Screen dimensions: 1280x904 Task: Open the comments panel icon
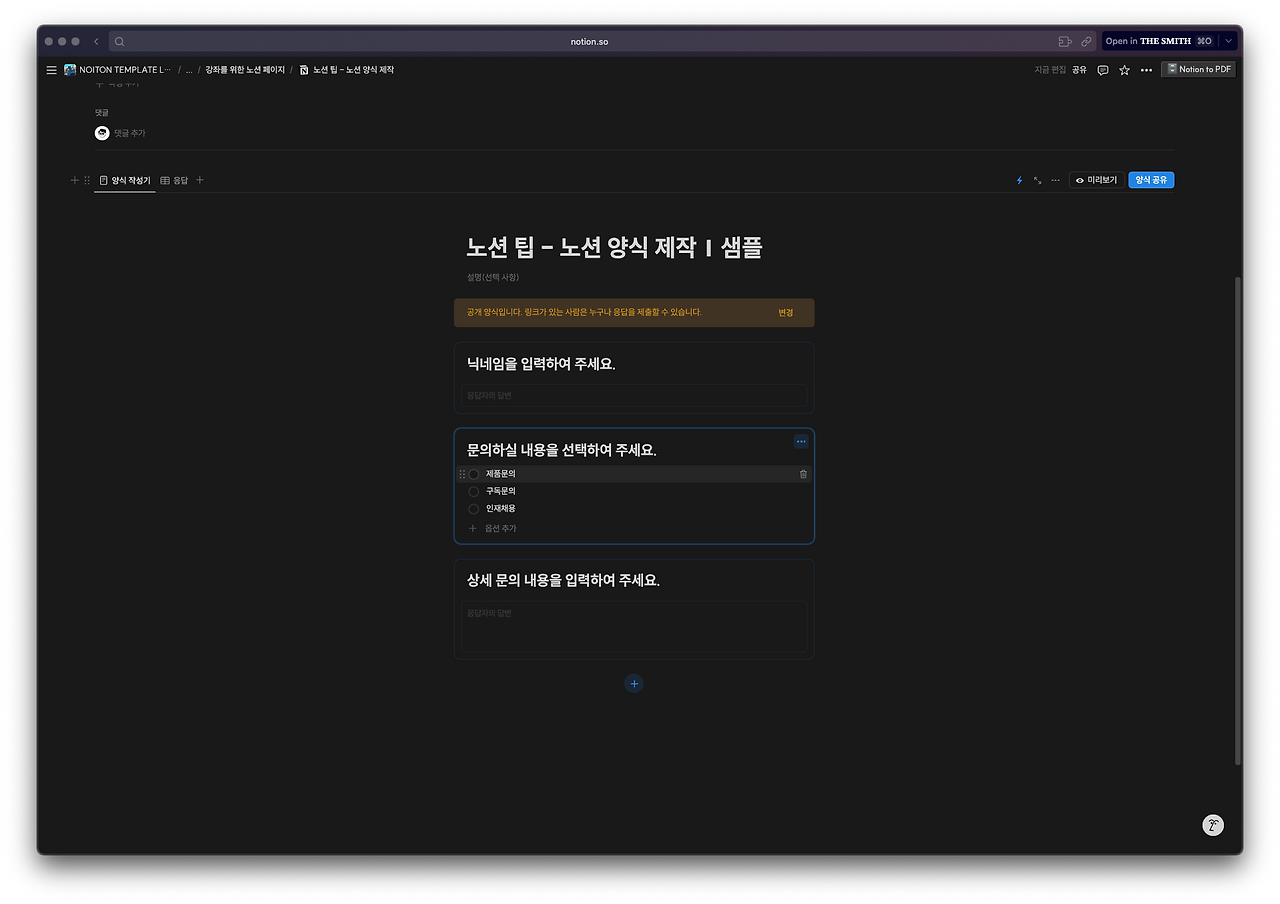(x=1102, y=69)
